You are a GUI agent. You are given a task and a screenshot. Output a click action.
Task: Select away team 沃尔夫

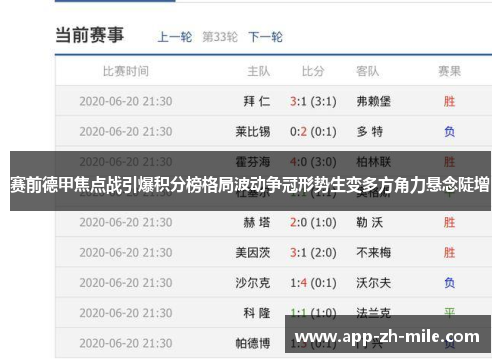coord(373,283)
